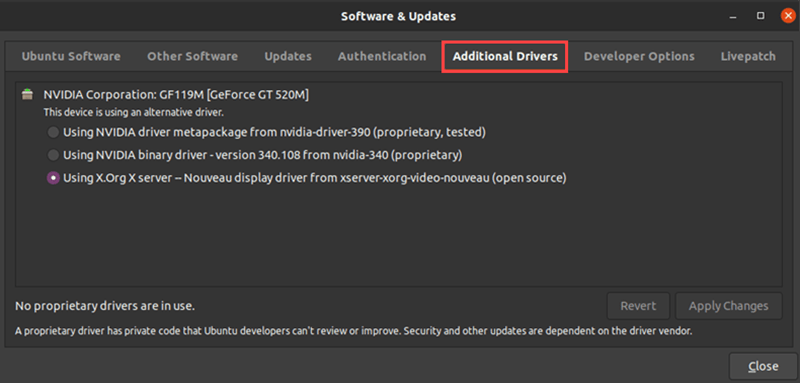Click the NVIDIA graphics card device icon
The width and height of the screenshot is (800, 383).
coord(28,95)
